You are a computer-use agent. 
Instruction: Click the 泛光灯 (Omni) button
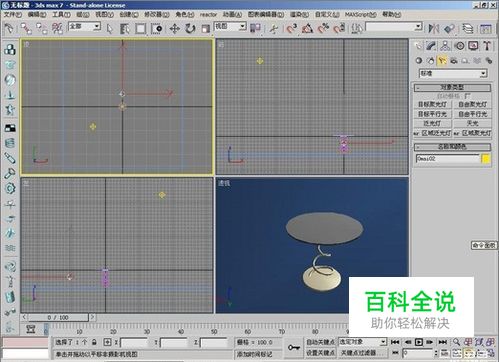coord(432,123)
